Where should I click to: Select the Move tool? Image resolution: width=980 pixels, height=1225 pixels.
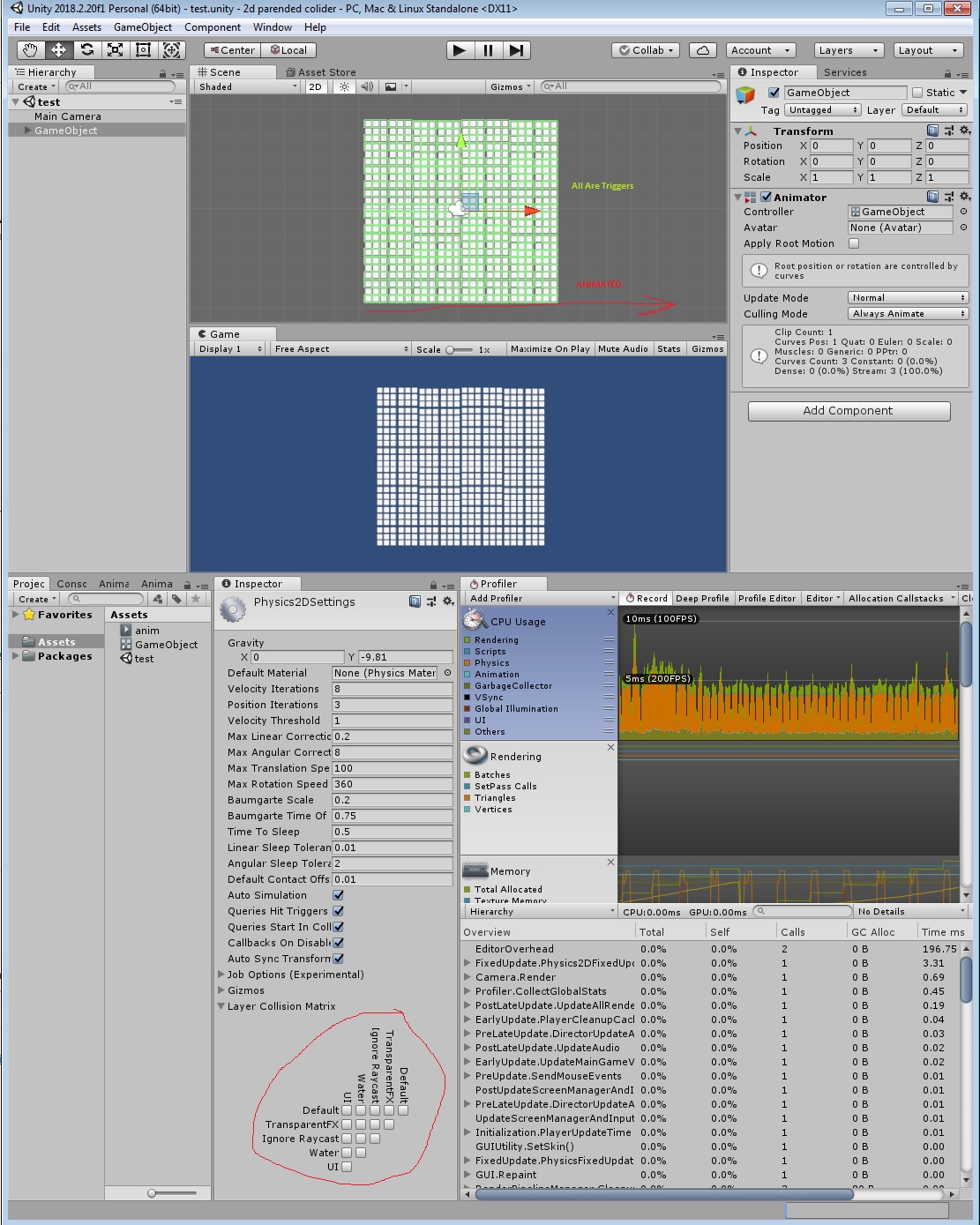click(57, 50)
